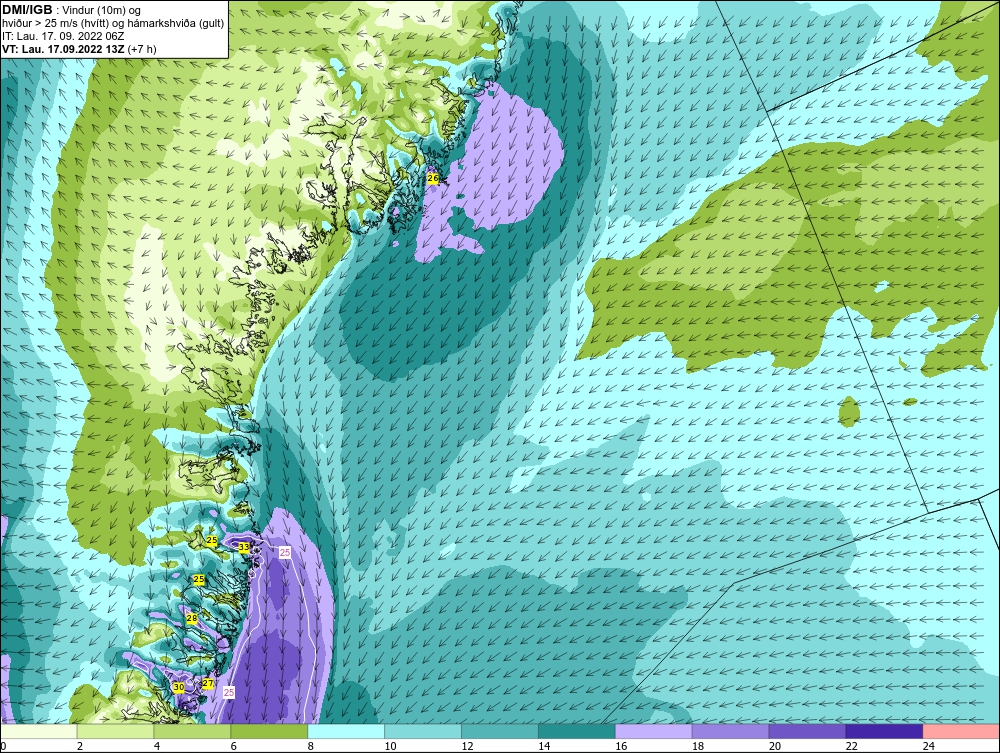This screenshot has width=1000, height=753.
Task: Click the 16–18 m/s lavender legend swatch
Action: point(654,731)
